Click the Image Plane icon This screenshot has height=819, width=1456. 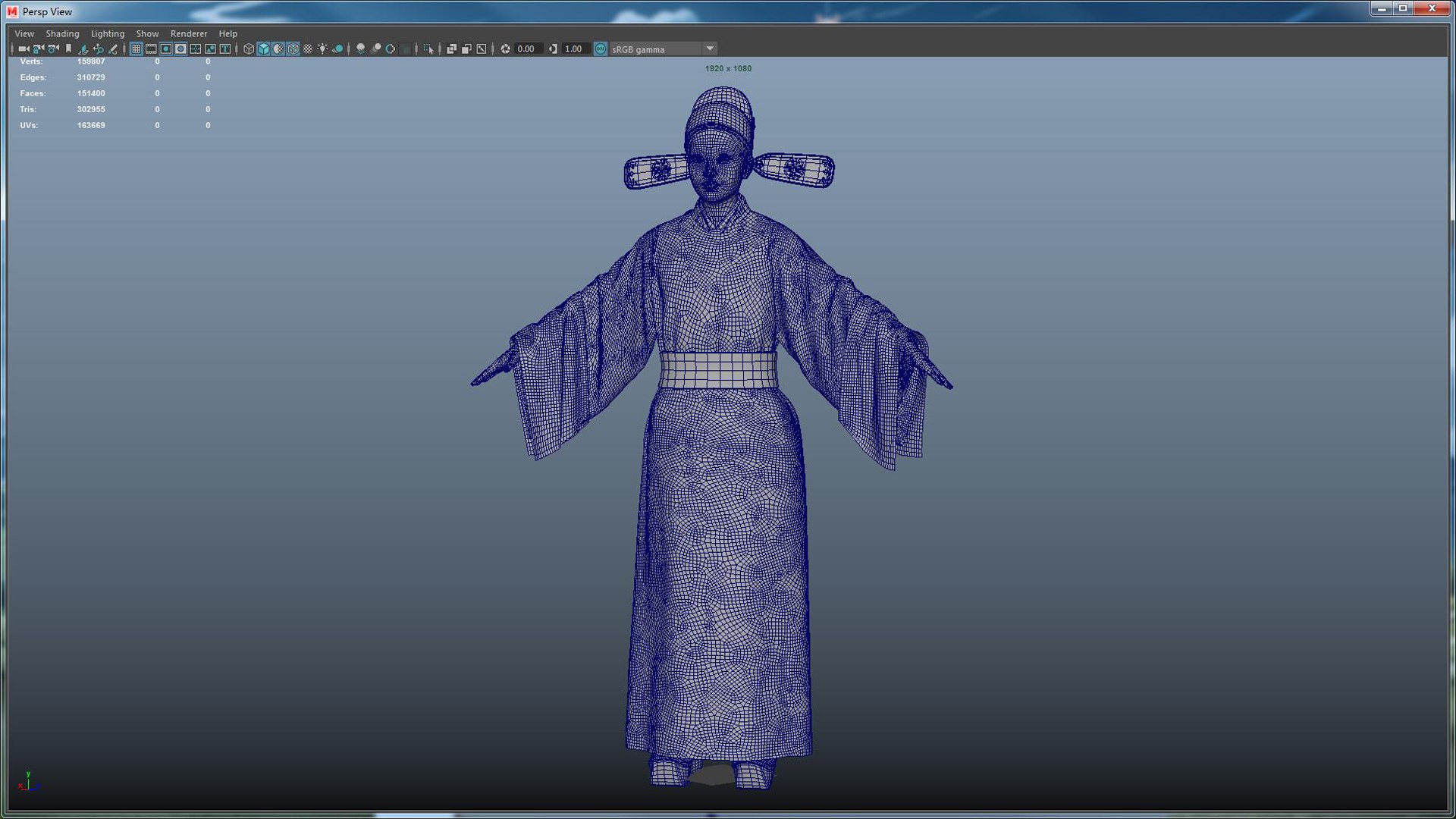click(83, 49)
